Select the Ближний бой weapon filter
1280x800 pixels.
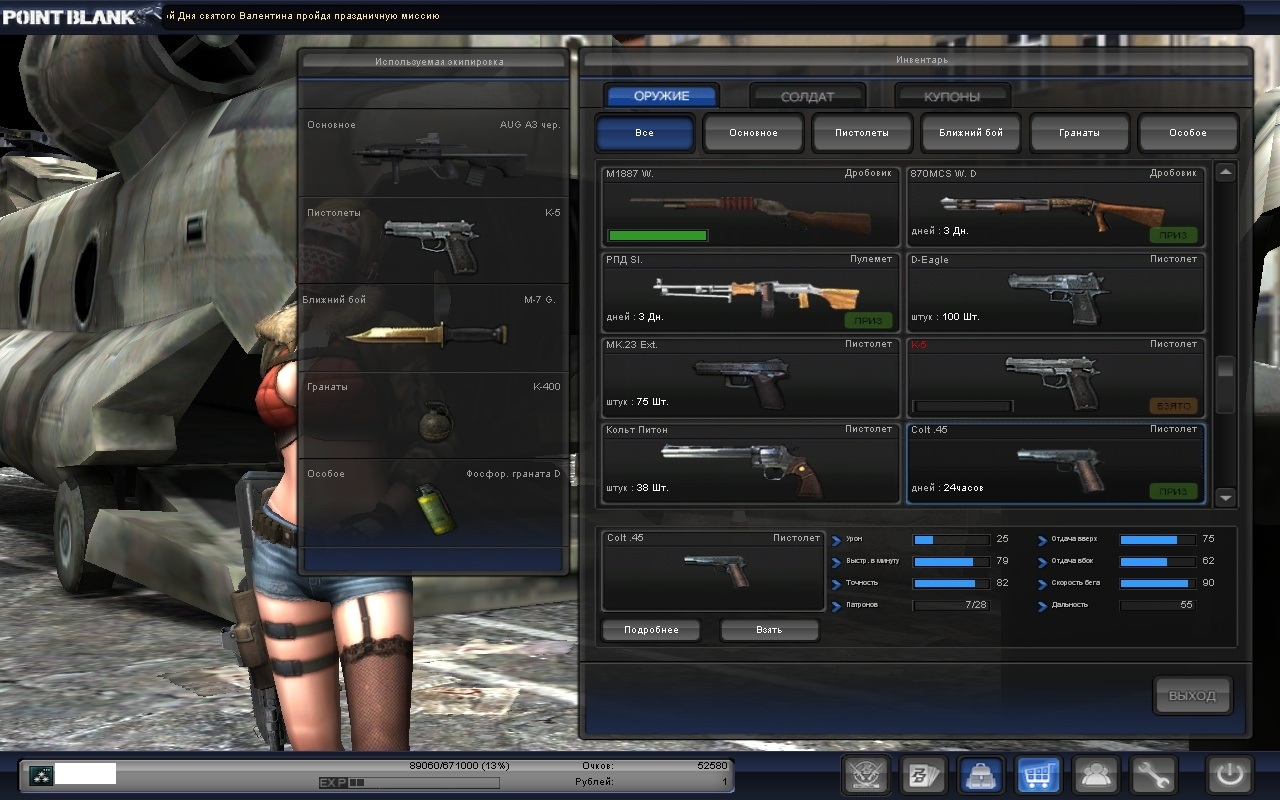click(971, 133)
